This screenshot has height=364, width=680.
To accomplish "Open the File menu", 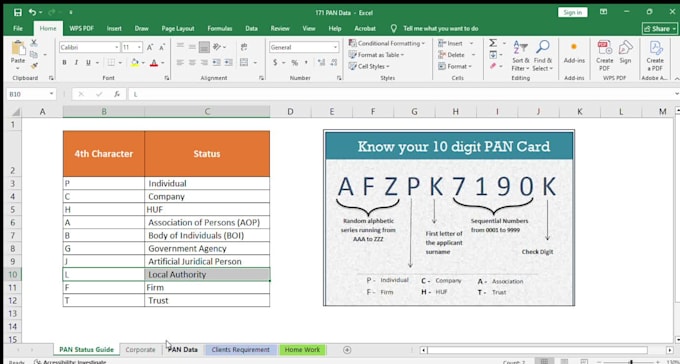I will (x=18, y=28).
